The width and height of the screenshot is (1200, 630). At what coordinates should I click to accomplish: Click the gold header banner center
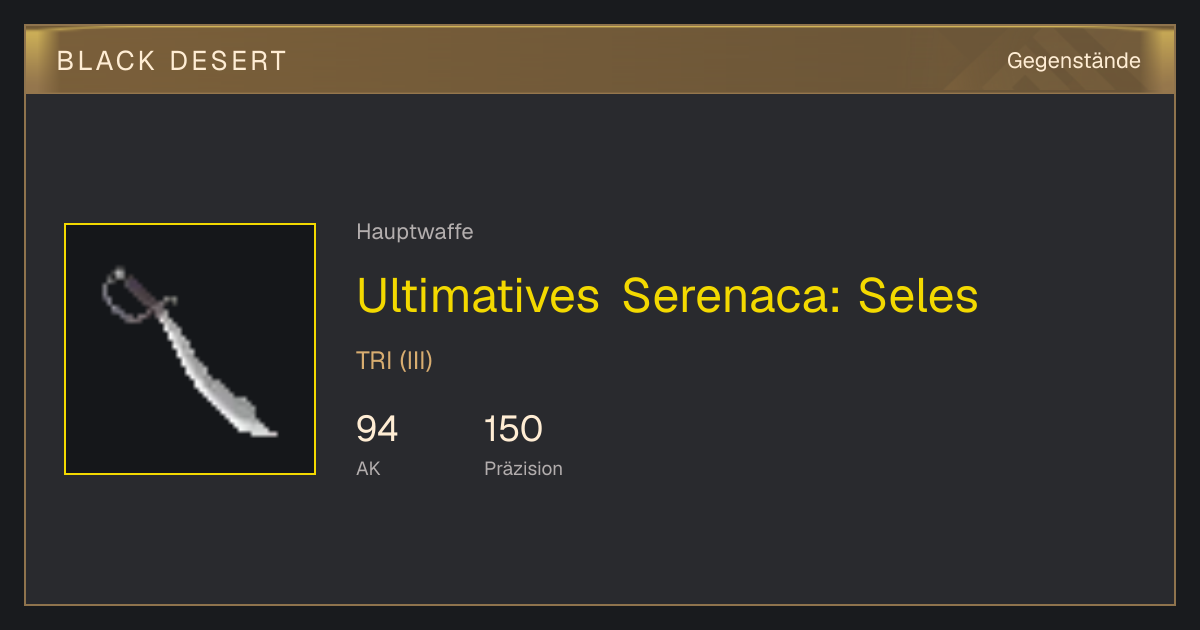pos(600,60)
